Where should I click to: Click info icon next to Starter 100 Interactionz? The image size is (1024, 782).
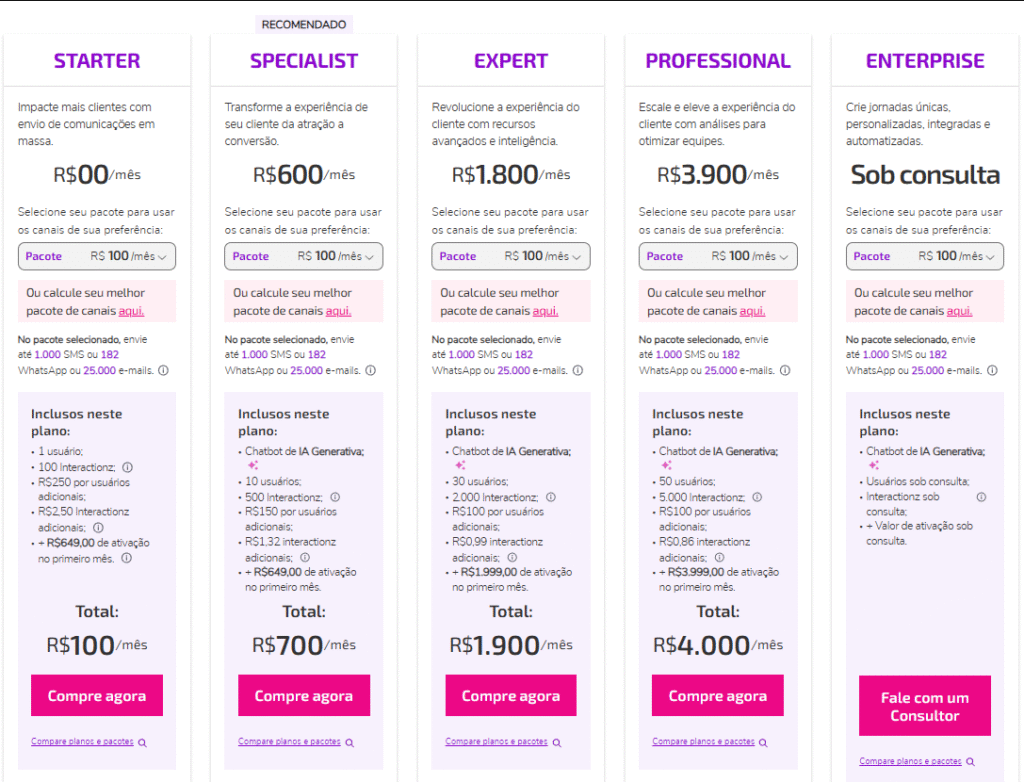128,467
